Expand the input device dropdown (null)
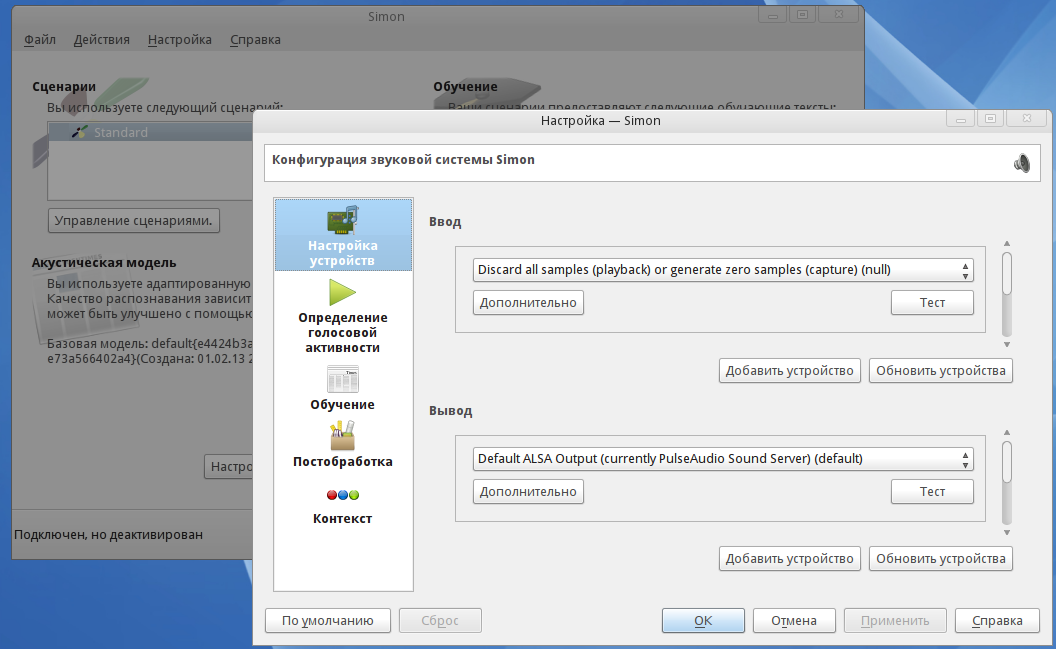The height and width of the screenshot is (649, 1056). [723, 270]
